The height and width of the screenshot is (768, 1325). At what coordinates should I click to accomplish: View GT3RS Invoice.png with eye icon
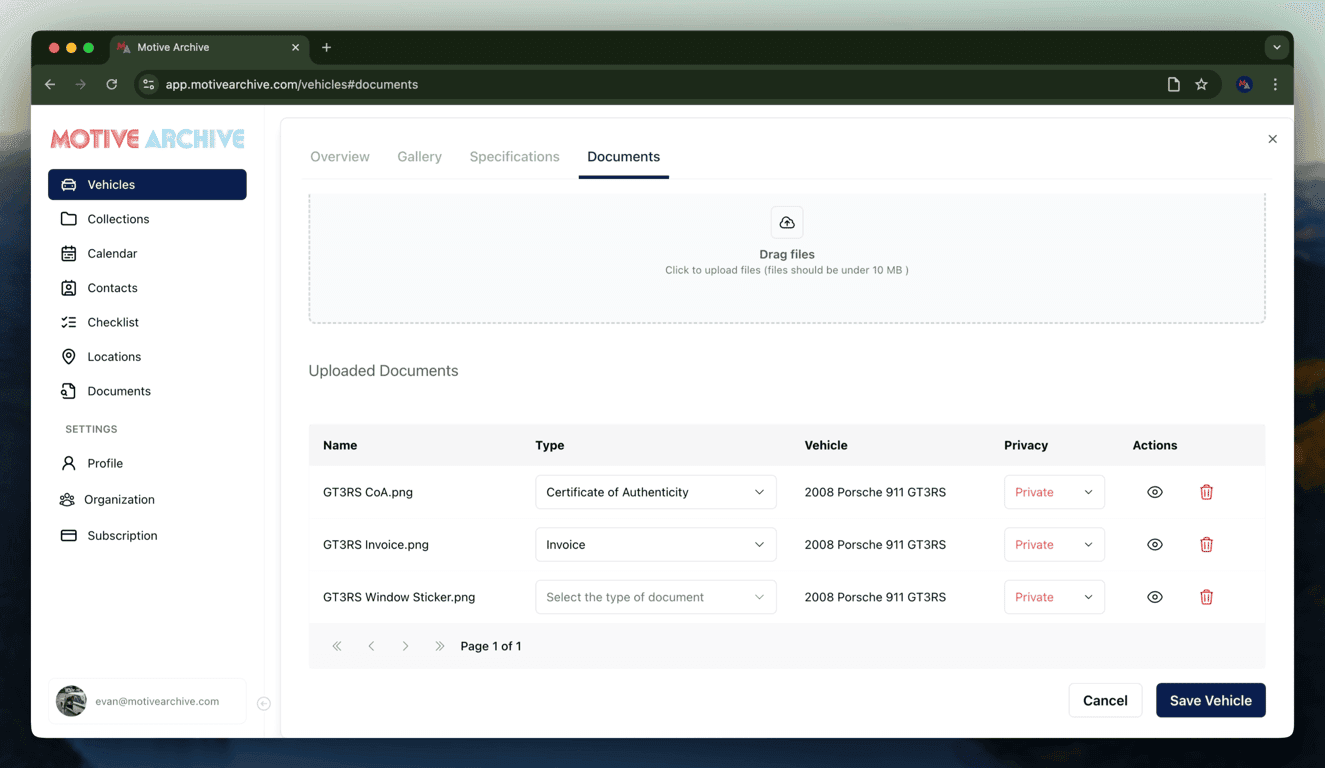tap(1155, 545)
